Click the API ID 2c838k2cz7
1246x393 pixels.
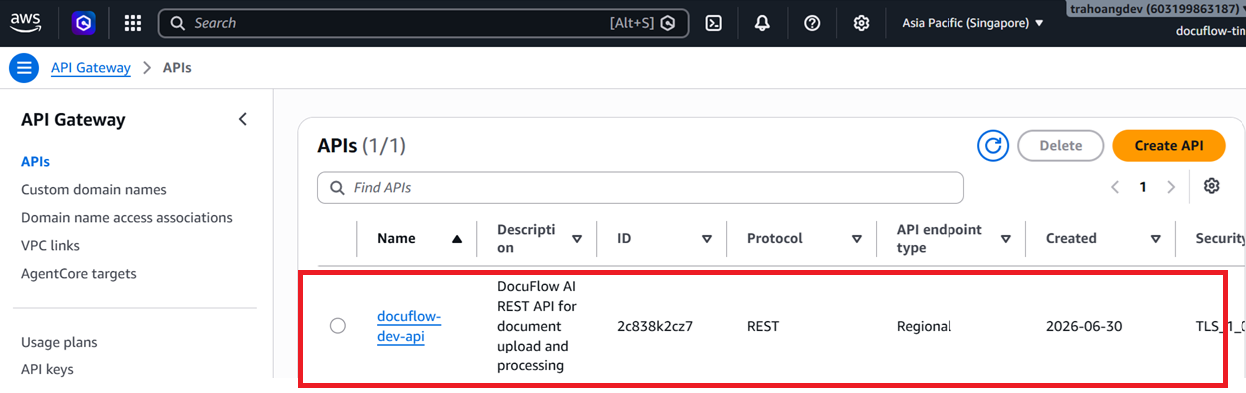pyautogui.click(x=655, y=326)
